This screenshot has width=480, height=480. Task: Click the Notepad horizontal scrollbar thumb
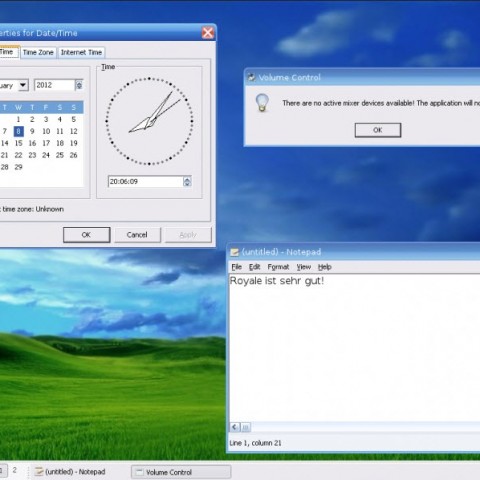246,427
